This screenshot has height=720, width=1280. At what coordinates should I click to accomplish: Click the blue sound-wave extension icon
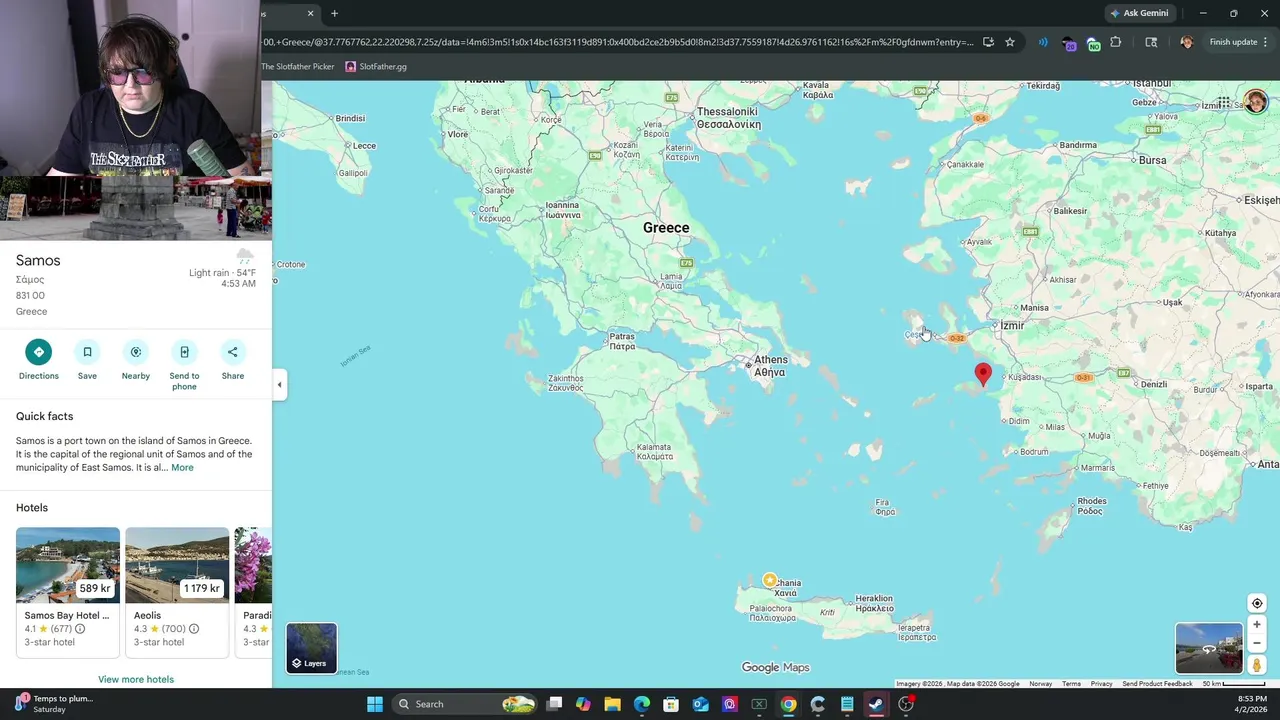[x=1043, y=42]
